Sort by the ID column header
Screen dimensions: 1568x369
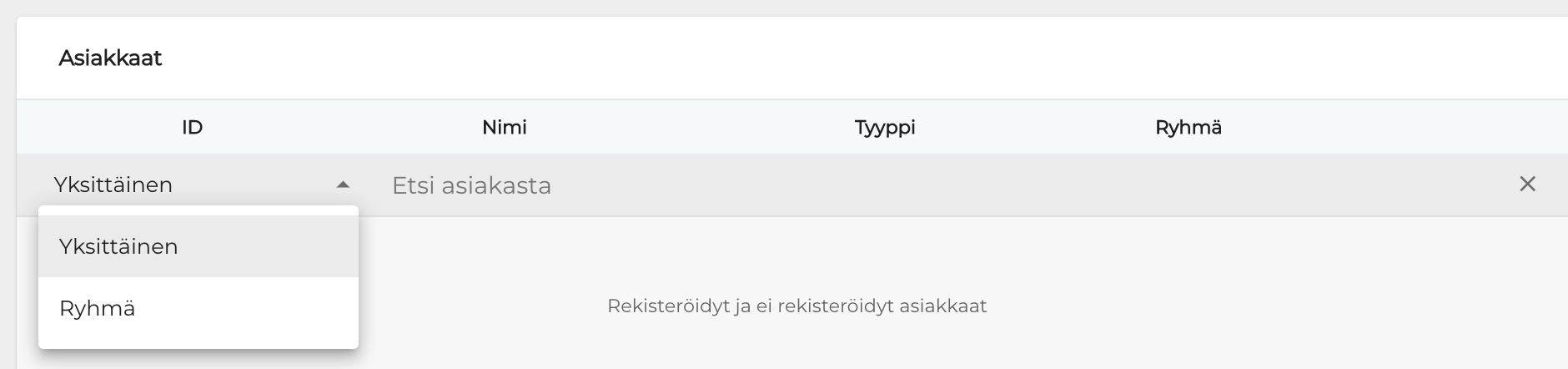pyautogui.click(x=193, y=128)
